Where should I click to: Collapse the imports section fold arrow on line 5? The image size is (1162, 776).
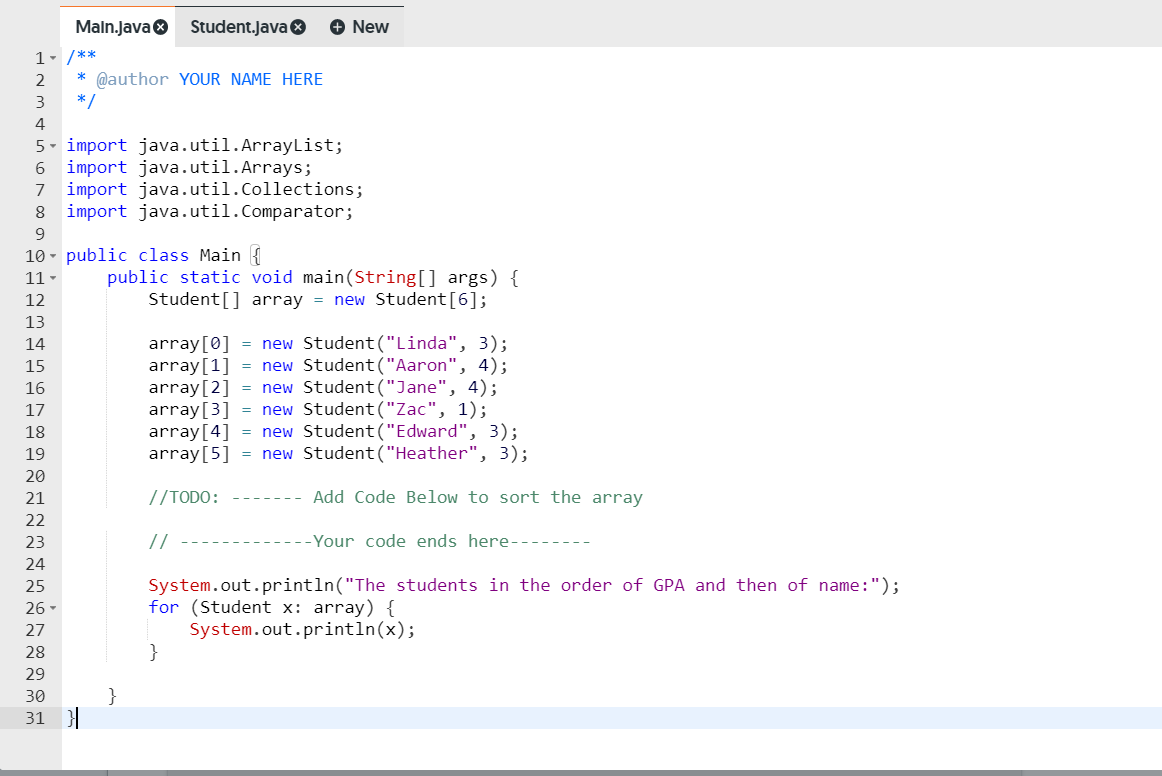[x=52, y=145]
